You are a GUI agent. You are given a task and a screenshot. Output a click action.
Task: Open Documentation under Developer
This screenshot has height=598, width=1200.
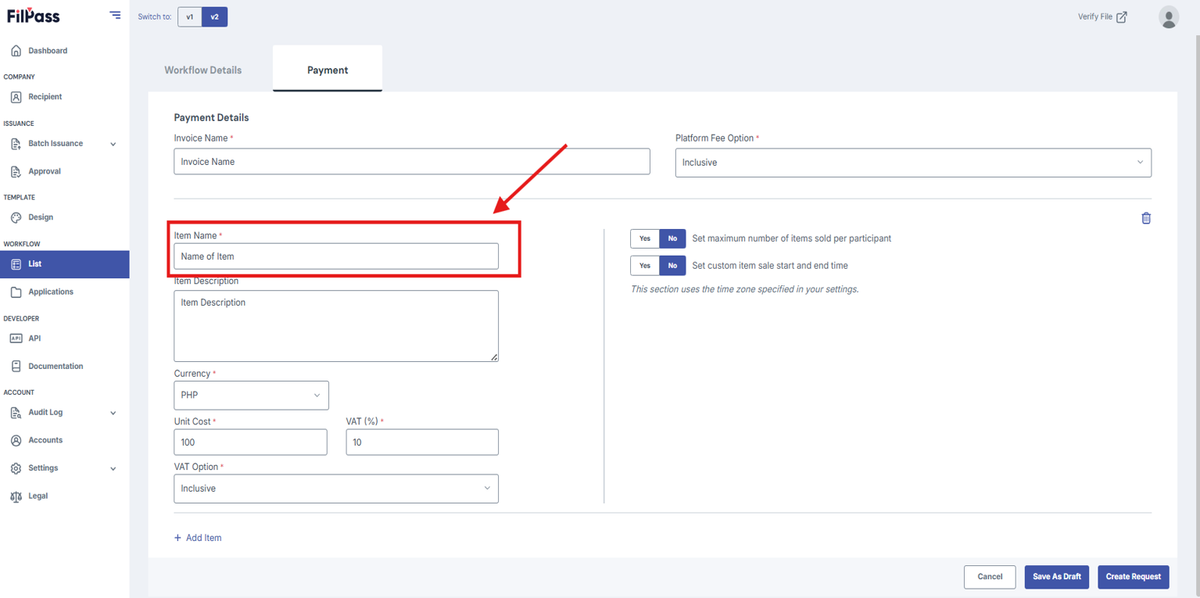tap(56, 366)
